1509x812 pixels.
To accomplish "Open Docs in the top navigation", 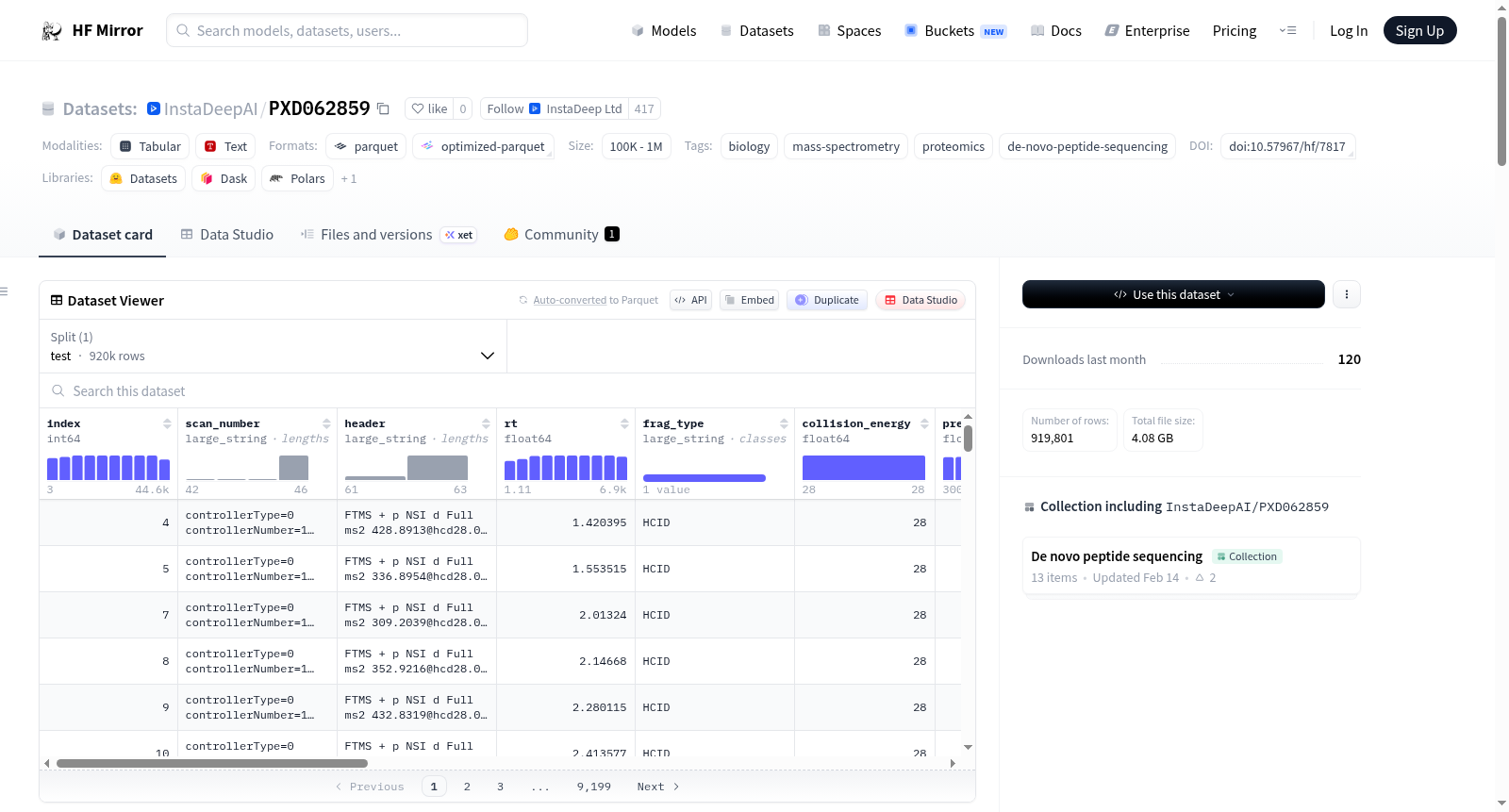I will coord(1056,31).
